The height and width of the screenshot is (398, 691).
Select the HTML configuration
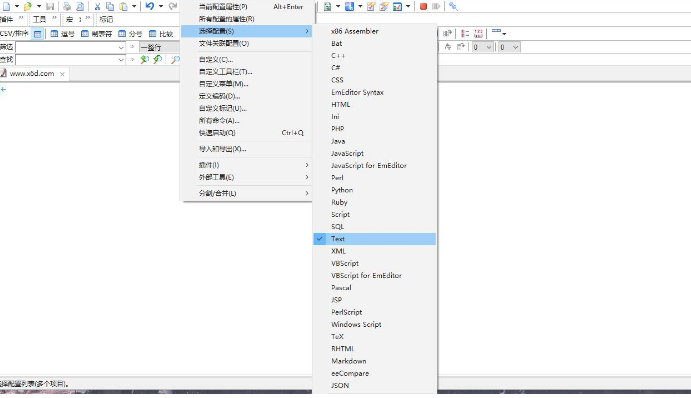[x=375, y=104]
